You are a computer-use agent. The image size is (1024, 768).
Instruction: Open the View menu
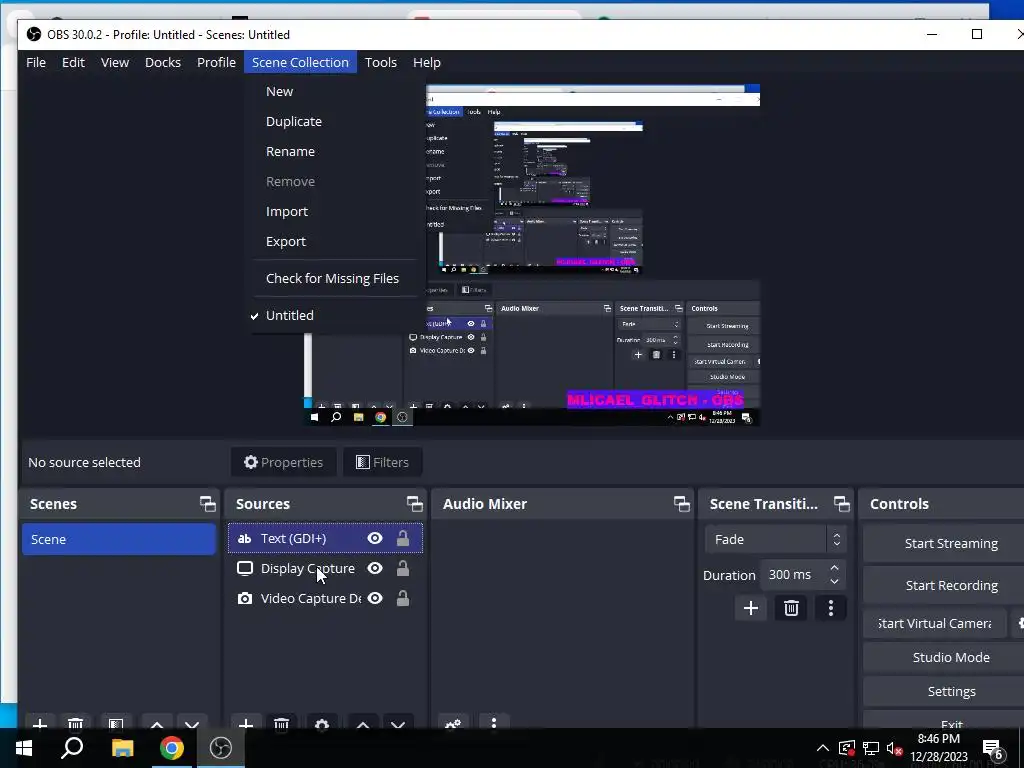coord(115,62)
